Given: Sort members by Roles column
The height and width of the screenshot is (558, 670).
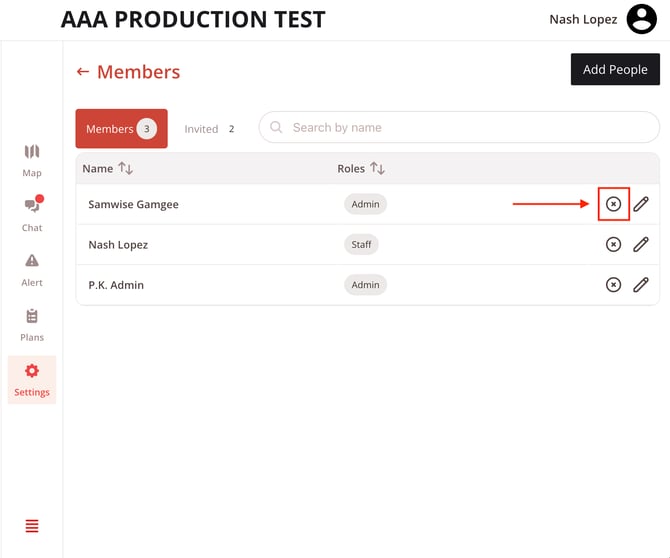Looking at the screenshot, I should (377, 169).
